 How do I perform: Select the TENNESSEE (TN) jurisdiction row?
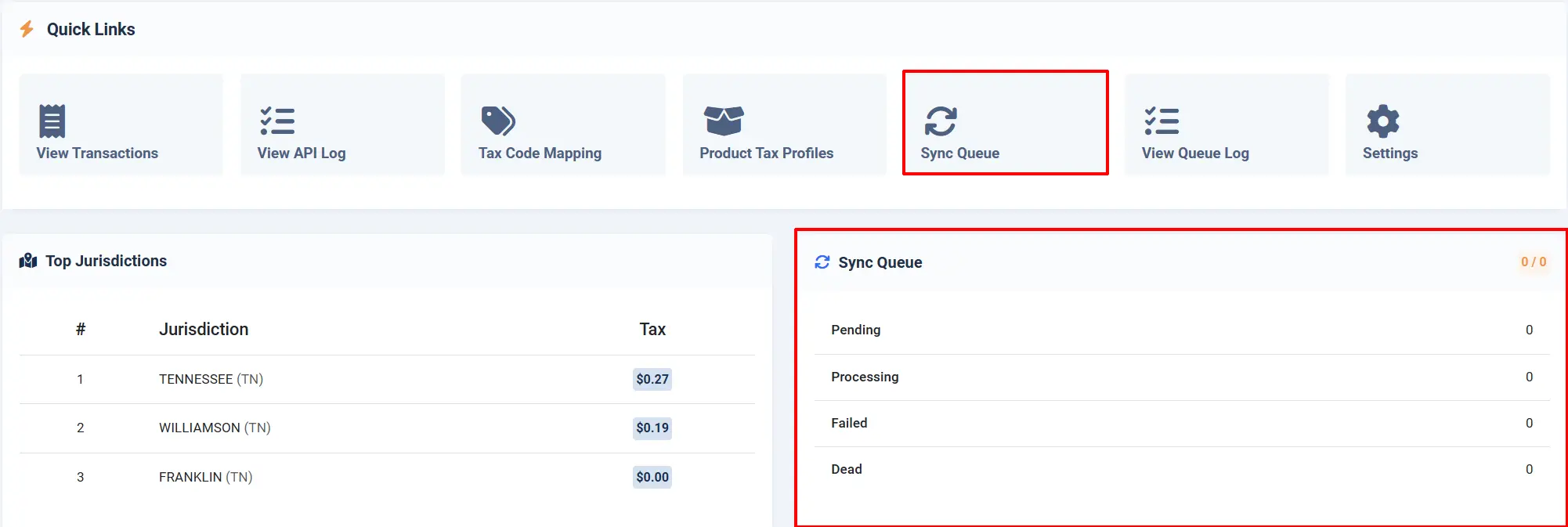tap(387, 379)
